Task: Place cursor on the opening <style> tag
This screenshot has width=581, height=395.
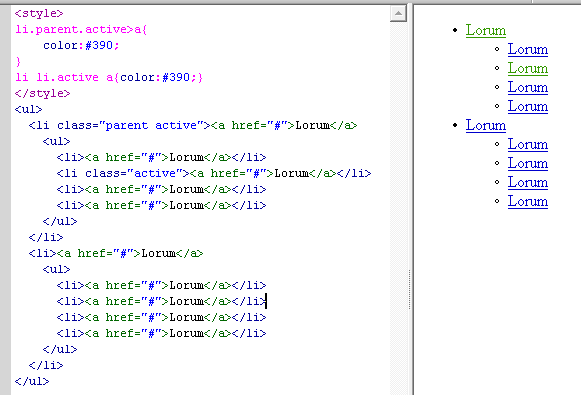Action: [x=39, y=13]
